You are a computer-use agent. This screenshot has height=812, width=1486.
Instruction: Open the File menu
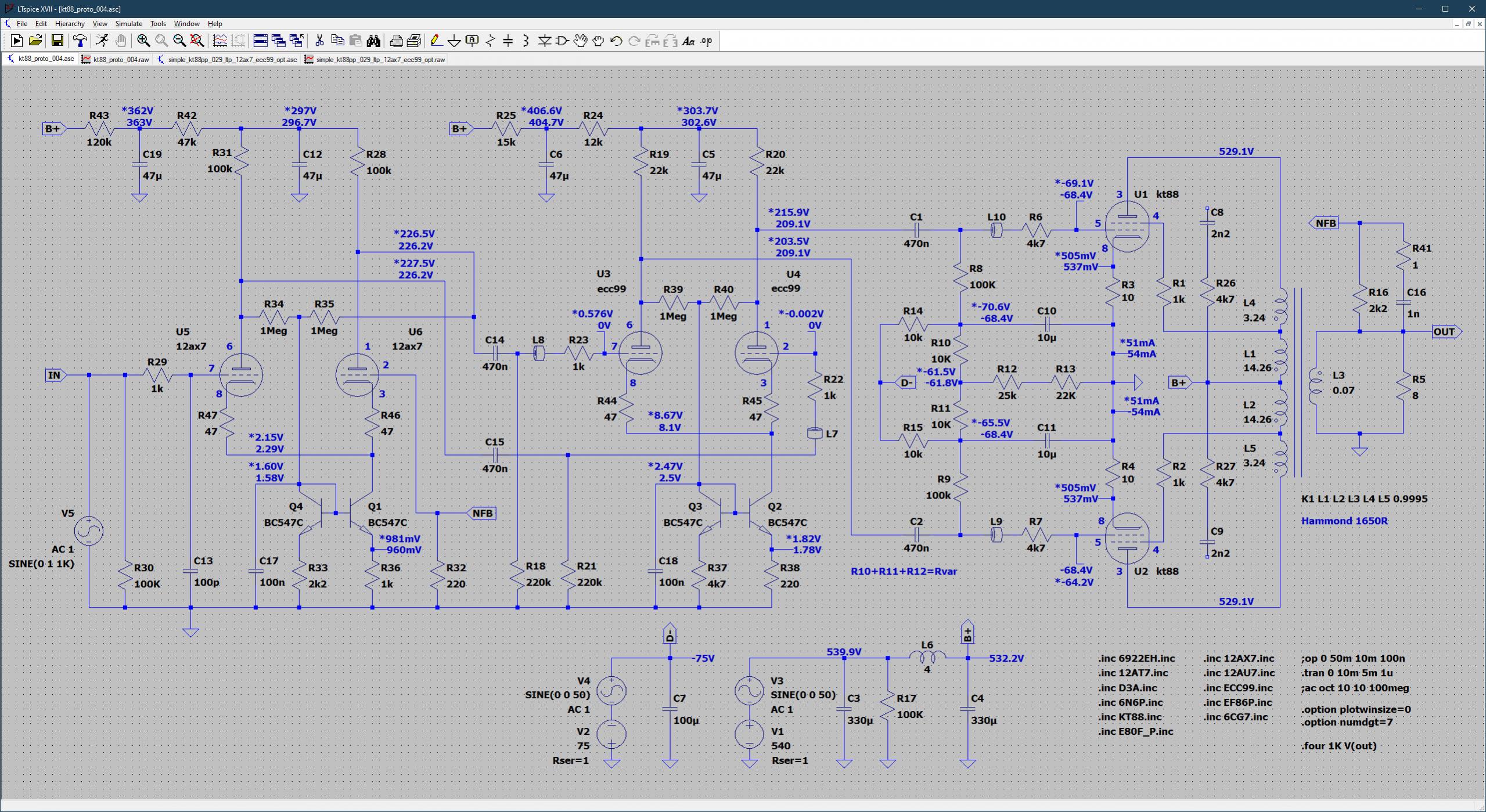pyautogui.click(x=22, y=24)
